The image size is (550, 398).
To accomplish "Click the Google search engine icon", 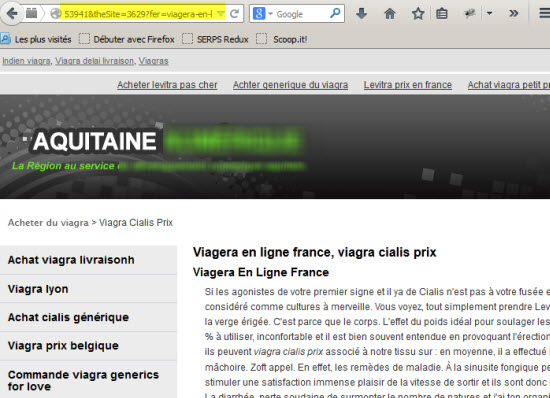I will 259,14.
